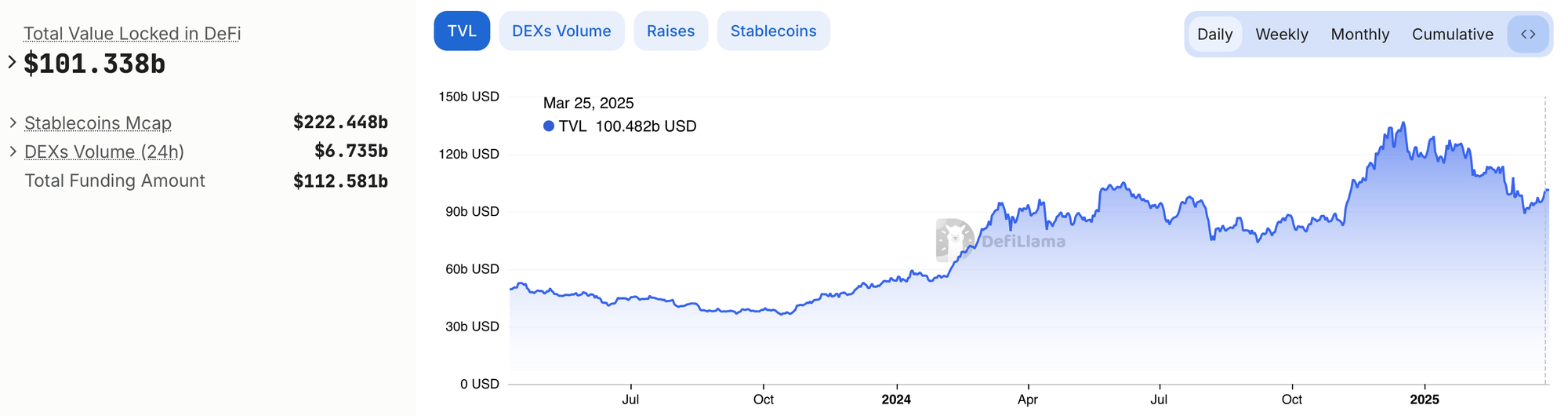
Task: Click the embed code icon
Action: click(1528, 35)
